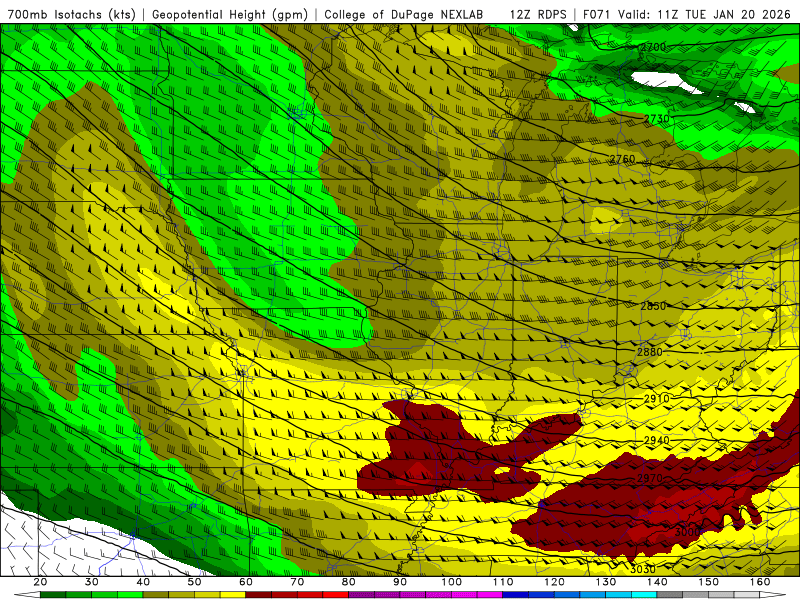Click the right arrow end of the colorbar
Viewport: 800px width, 600px height.
point(773,595)
